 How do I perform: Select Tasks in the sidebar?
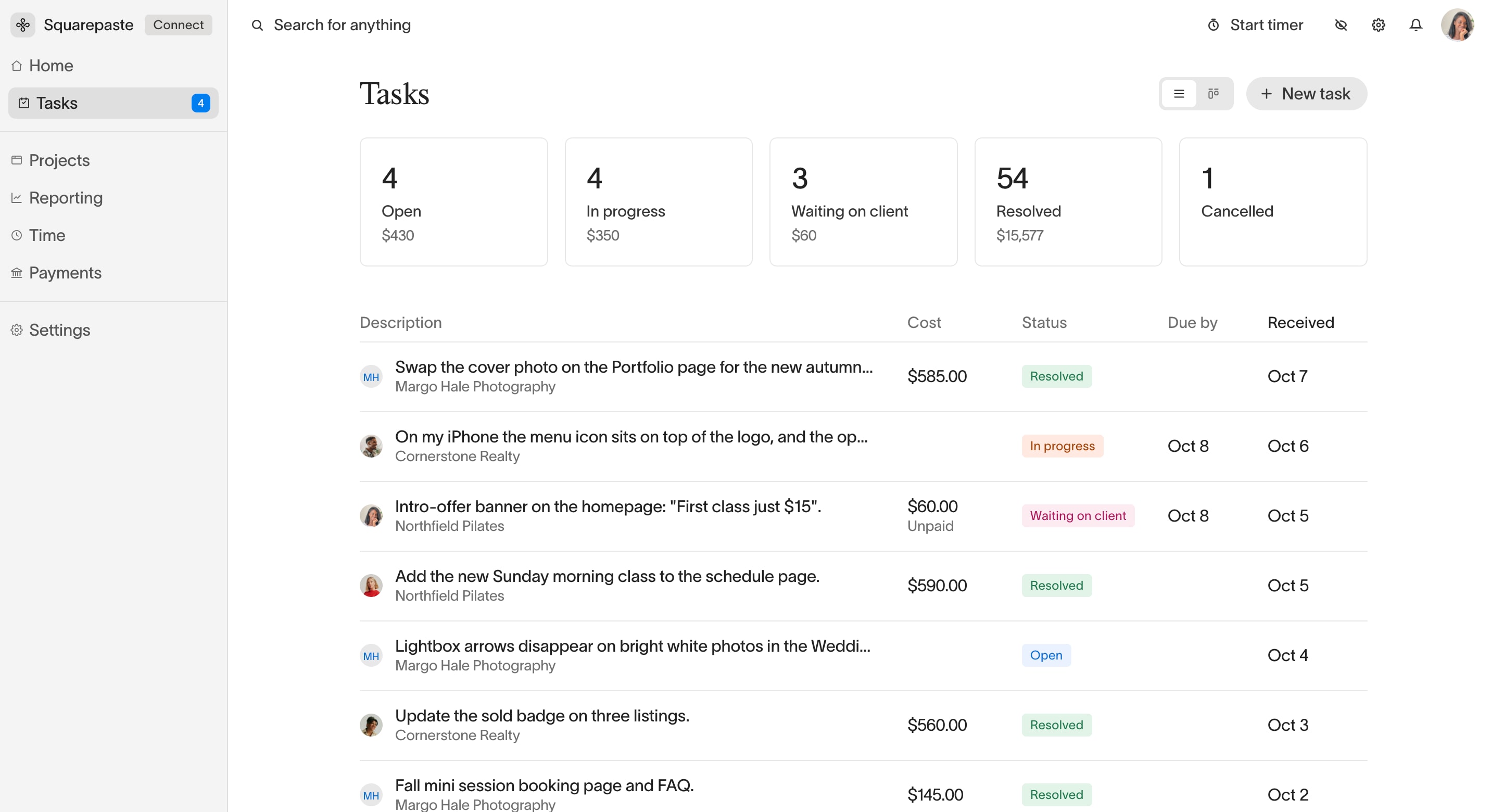pyautogui.click(x=113, y=103)
